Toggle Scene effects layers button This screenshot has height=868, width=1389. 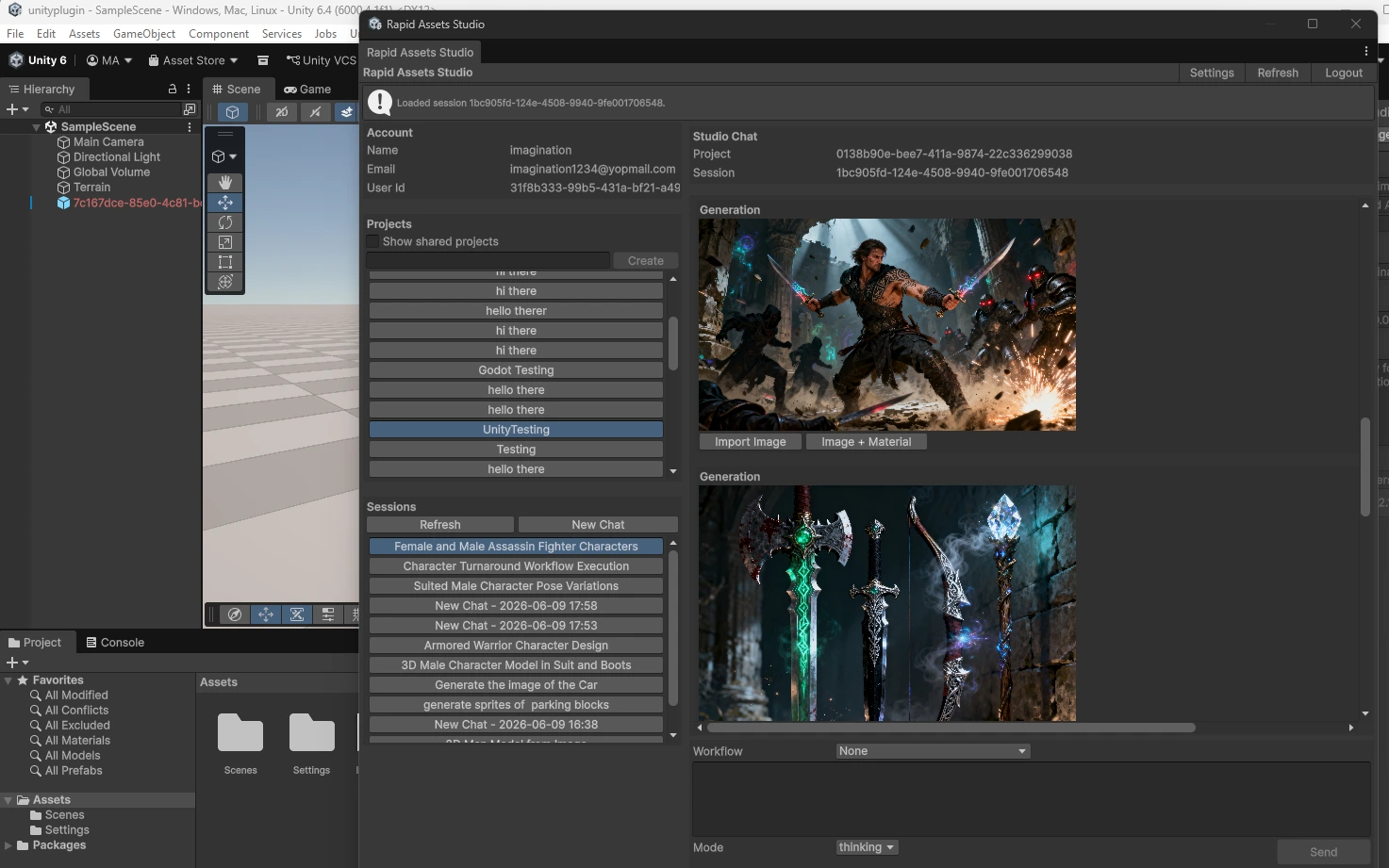point(347,112)
